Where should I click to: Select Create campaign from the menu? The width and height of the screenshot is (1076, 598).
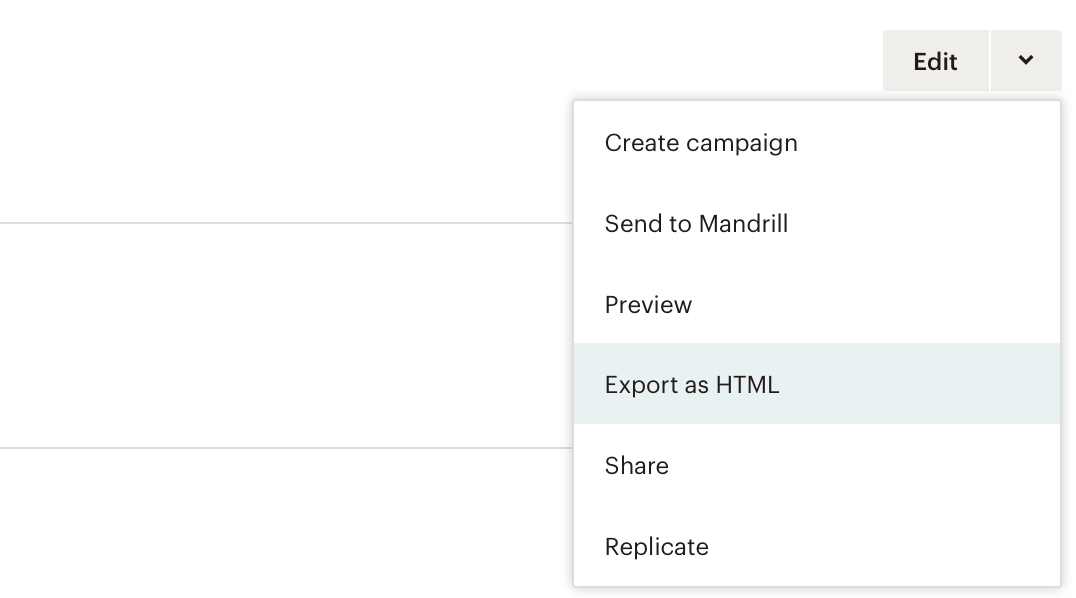click(701, 143)
